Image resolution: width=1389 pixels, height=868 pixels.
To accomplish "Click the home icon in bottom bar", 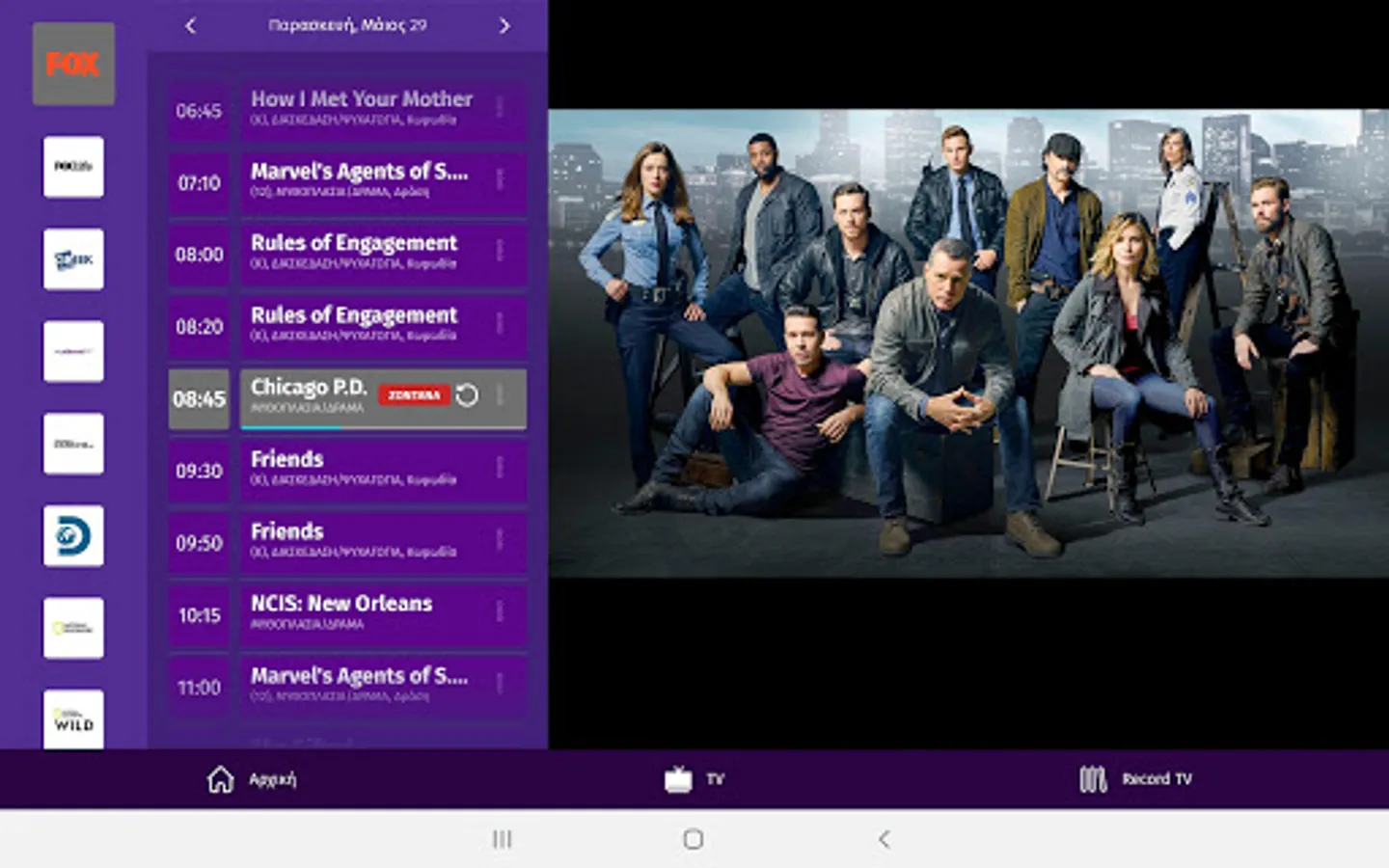I will click(x=221, y=779).
